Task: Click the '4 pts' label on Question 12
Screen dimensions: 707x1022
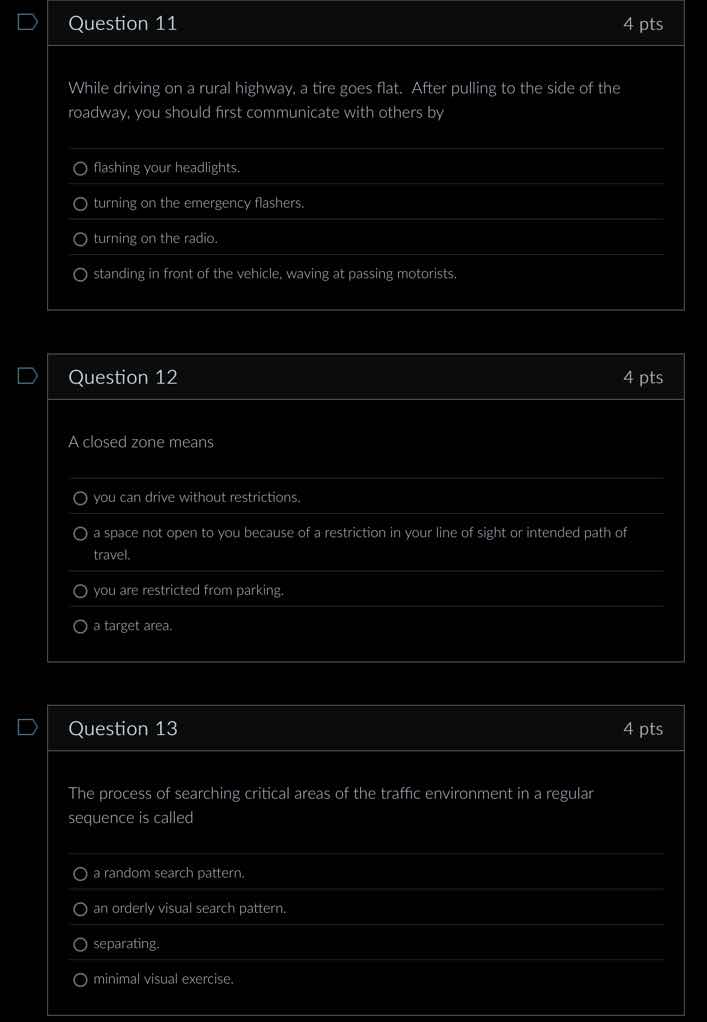Action: coord(643,377)
